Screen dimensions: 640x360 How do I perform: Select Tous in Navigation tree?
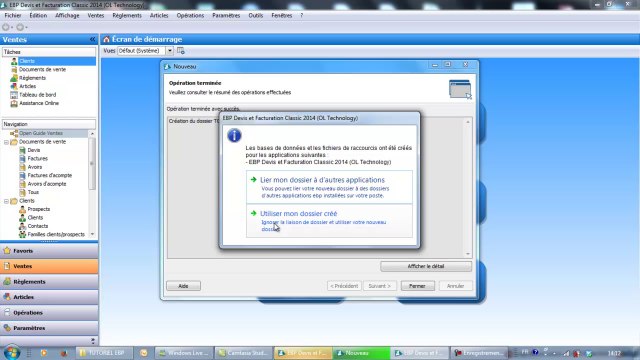pyautogui.click(x=33, y=192)
